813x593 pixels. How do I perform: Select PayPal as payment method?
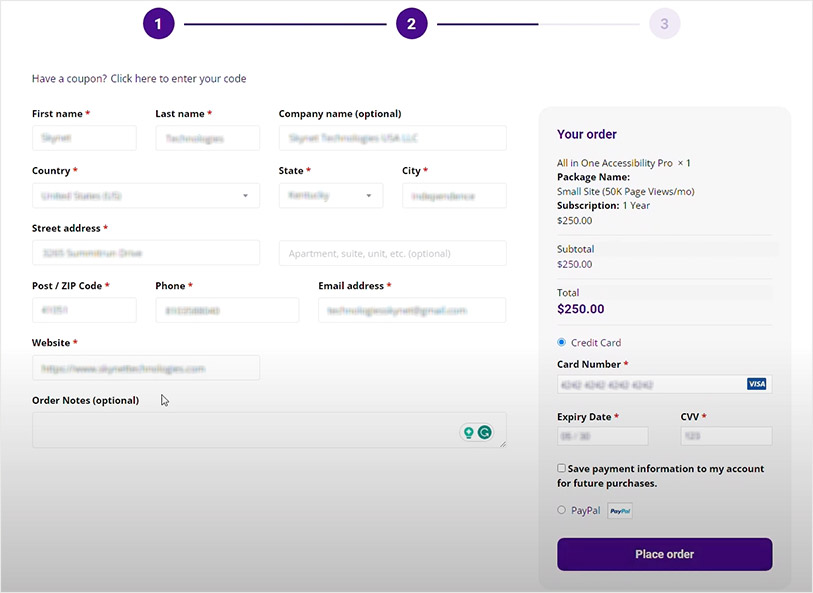coord(561,510)
